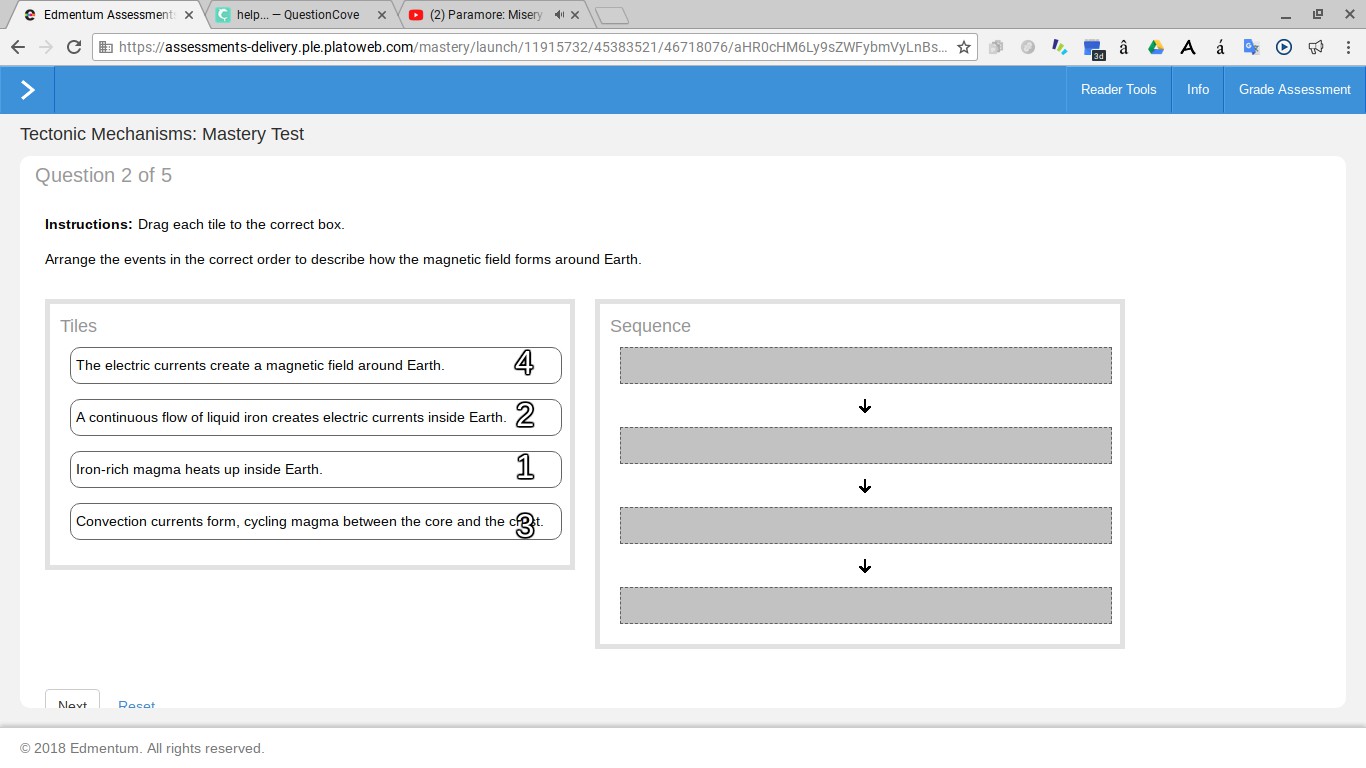Open the Google Drive extension icon

pyautogui.click(x=1156, y=47)
